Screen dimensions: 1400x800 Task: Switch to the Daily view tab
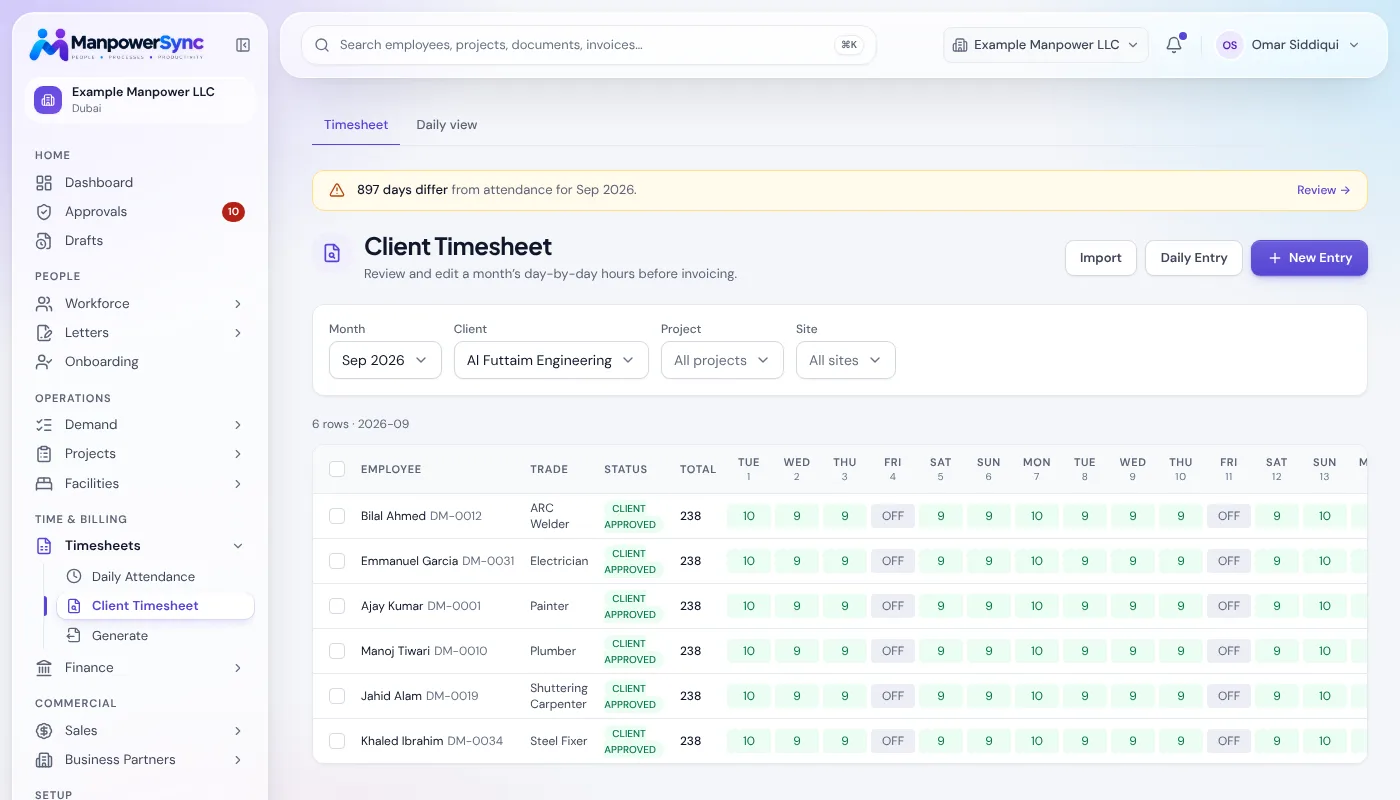point(447,125)
